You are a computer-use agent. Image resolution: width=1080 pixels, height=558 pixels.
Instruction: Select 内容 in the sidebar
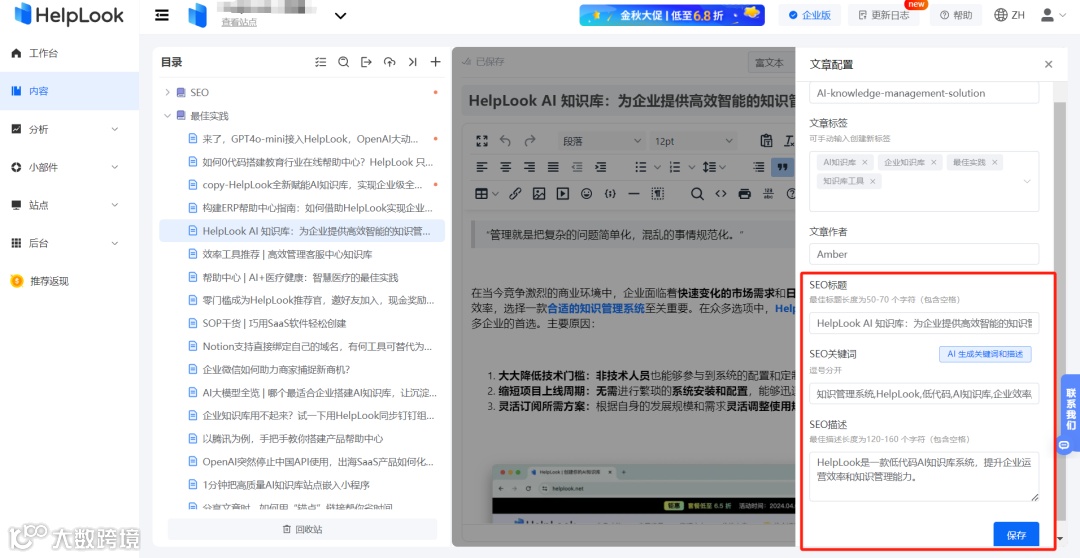pos(70,91)
